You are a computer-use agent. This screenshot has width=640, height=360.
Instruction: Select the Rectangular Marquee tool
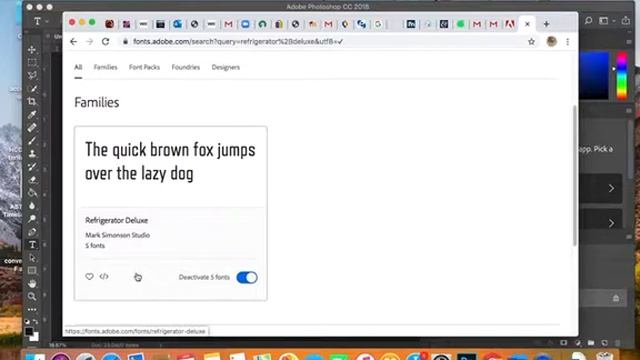32,63
